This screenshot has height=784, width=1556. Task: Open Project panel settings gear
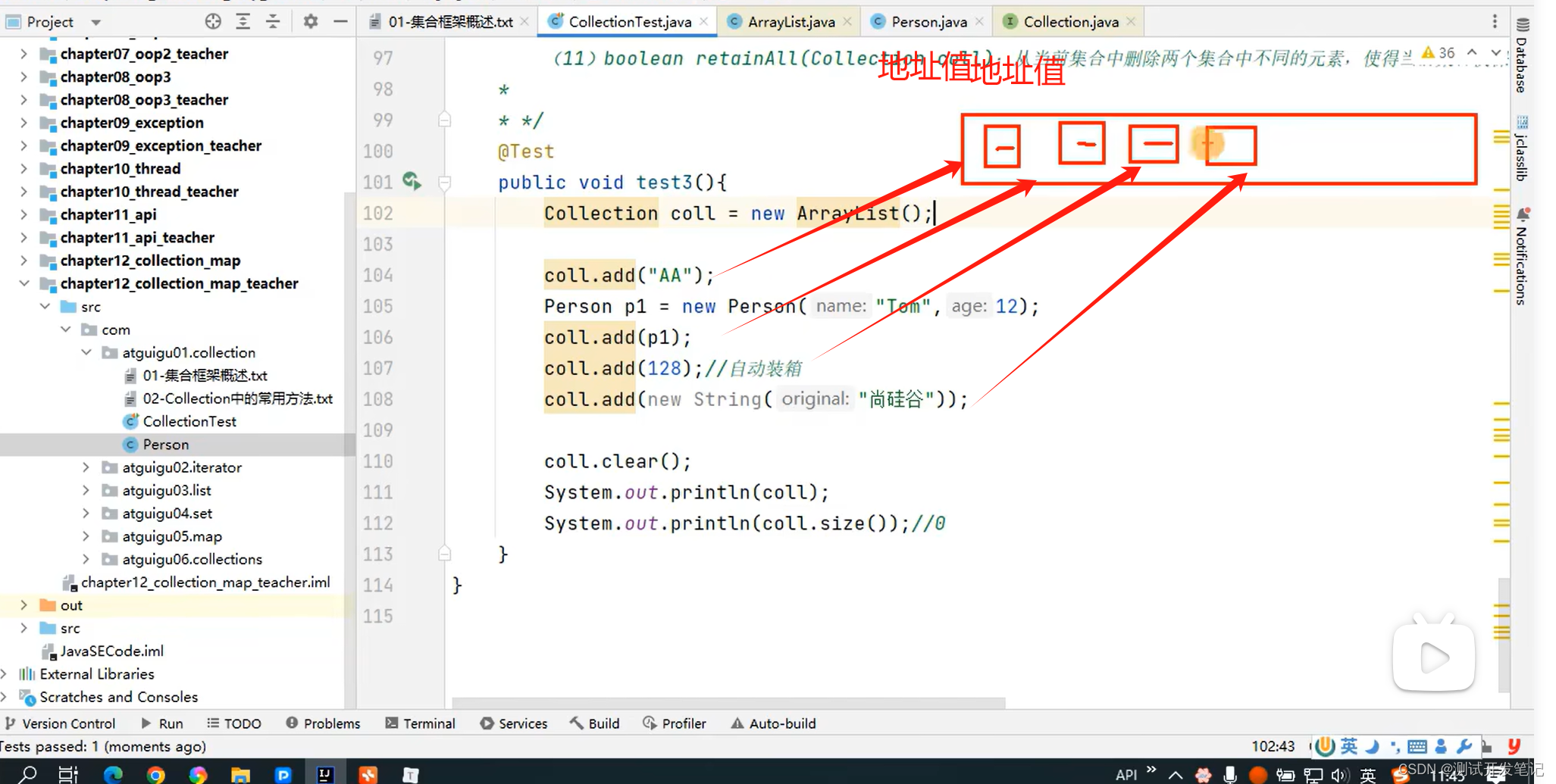point(311,22)
